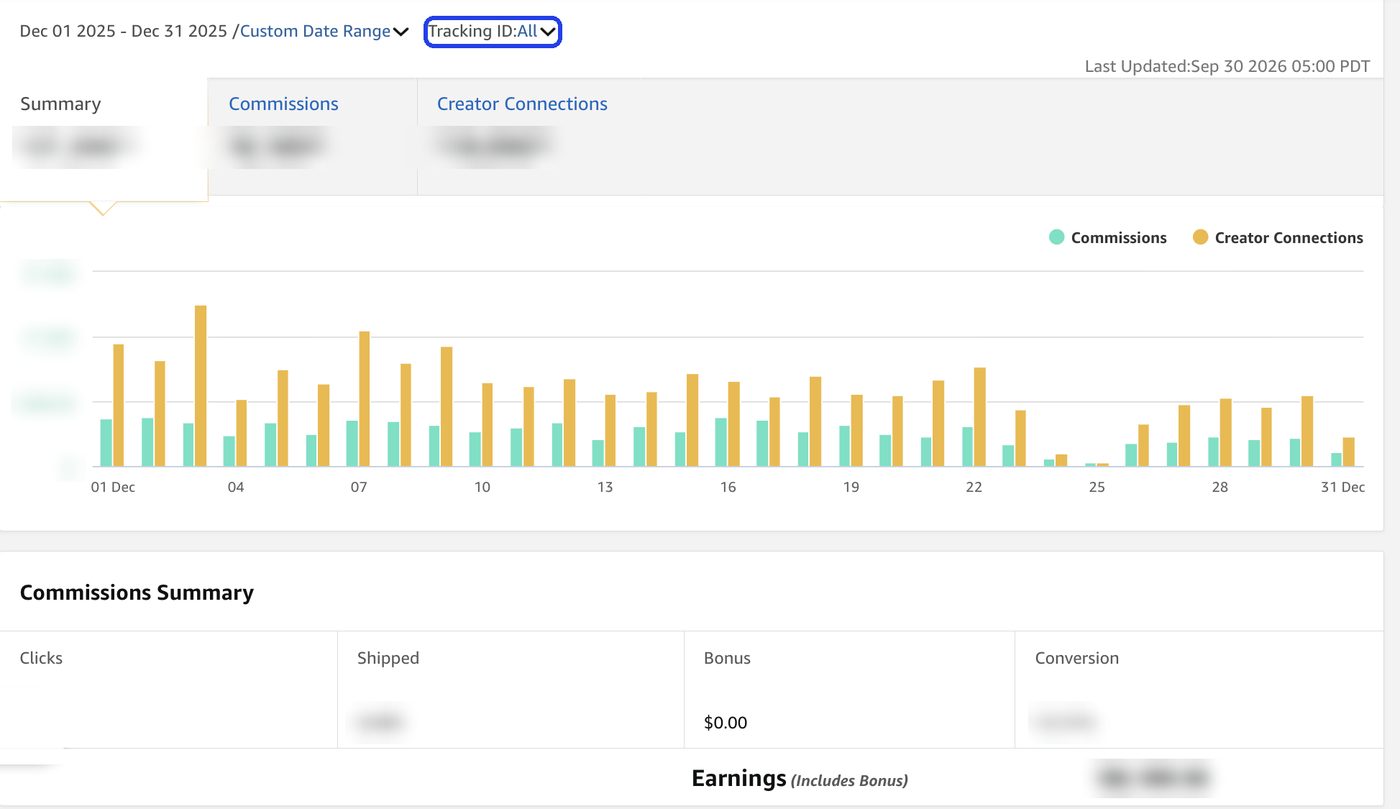Click the Commissions legend label

click(x=1119, y=238)
